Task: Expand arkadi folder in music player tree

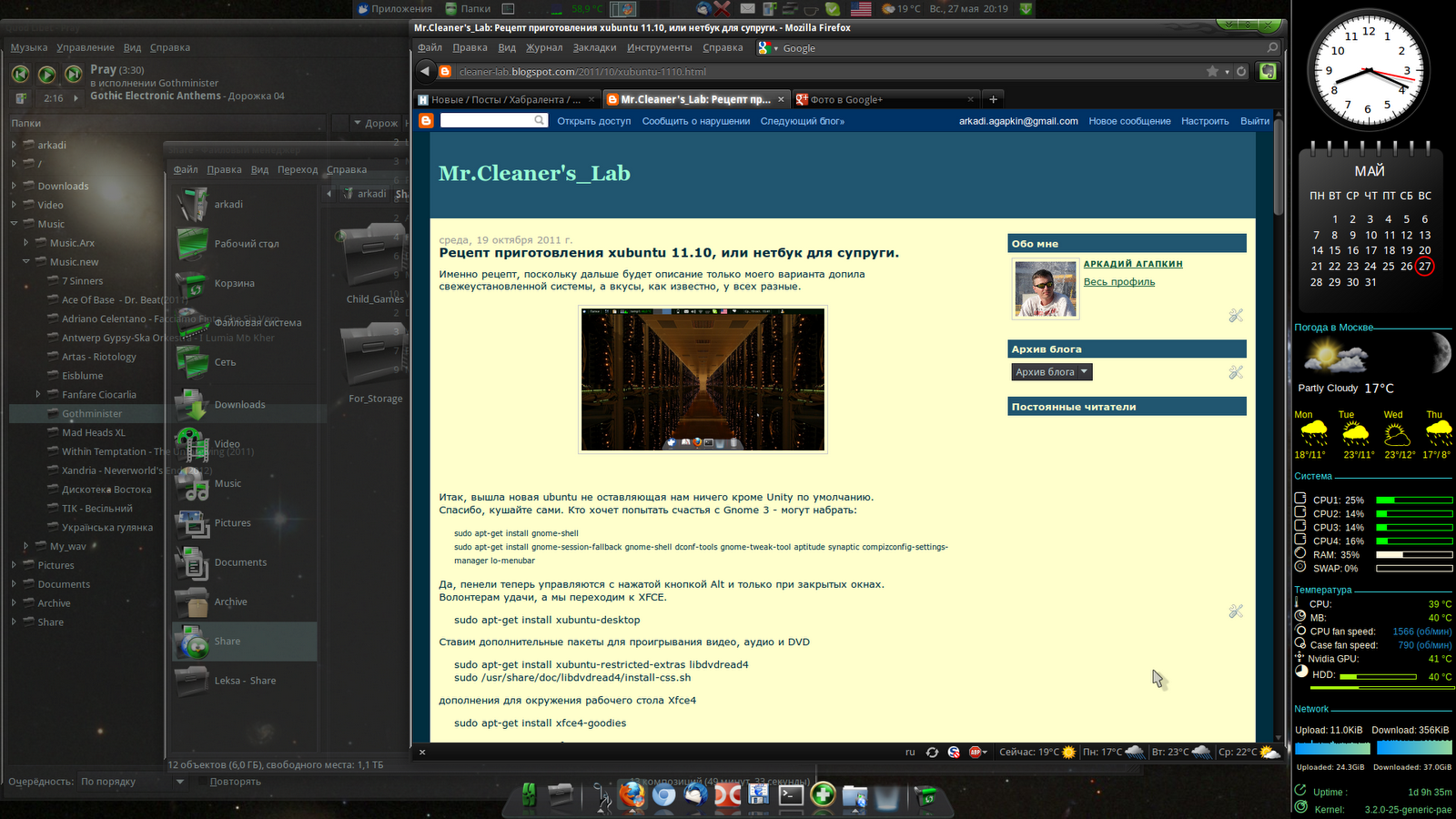Action: (14, 145)
